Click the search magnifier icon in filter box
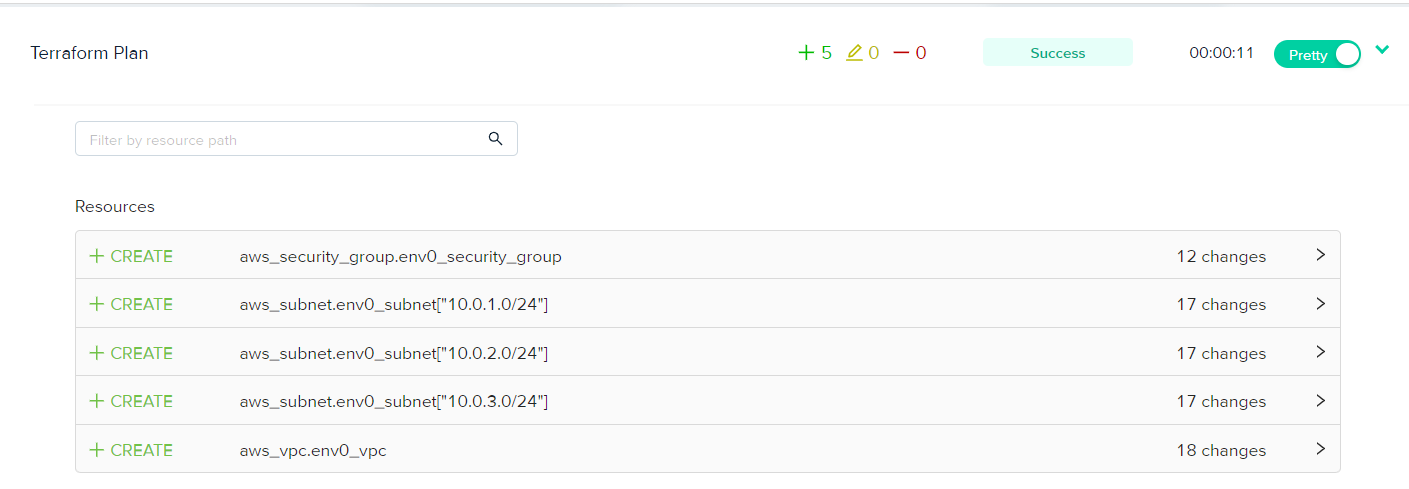The image size is (1409, 489). coord(495,139)
